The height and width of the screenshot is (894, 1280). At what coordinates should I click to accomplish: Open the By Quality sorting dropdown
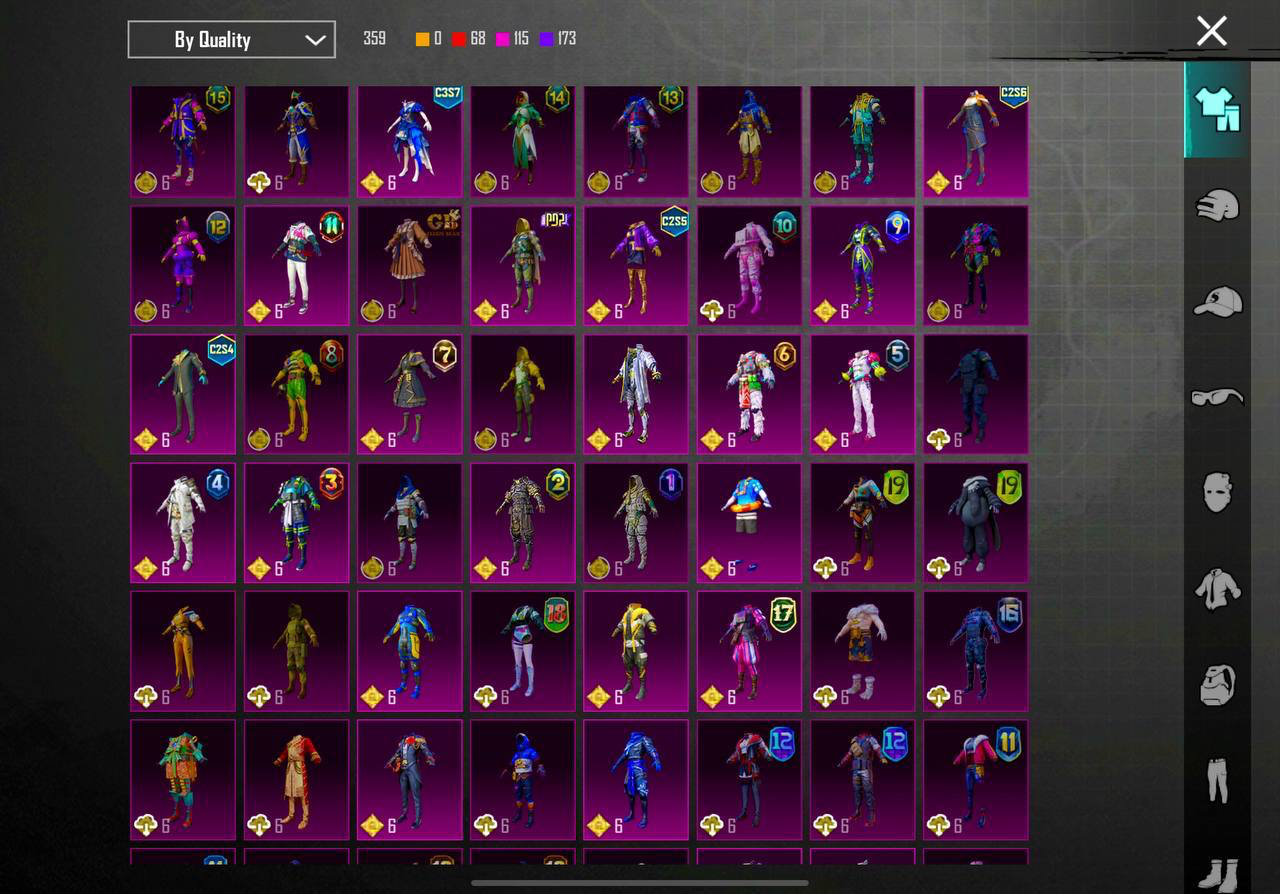(231, 39)
